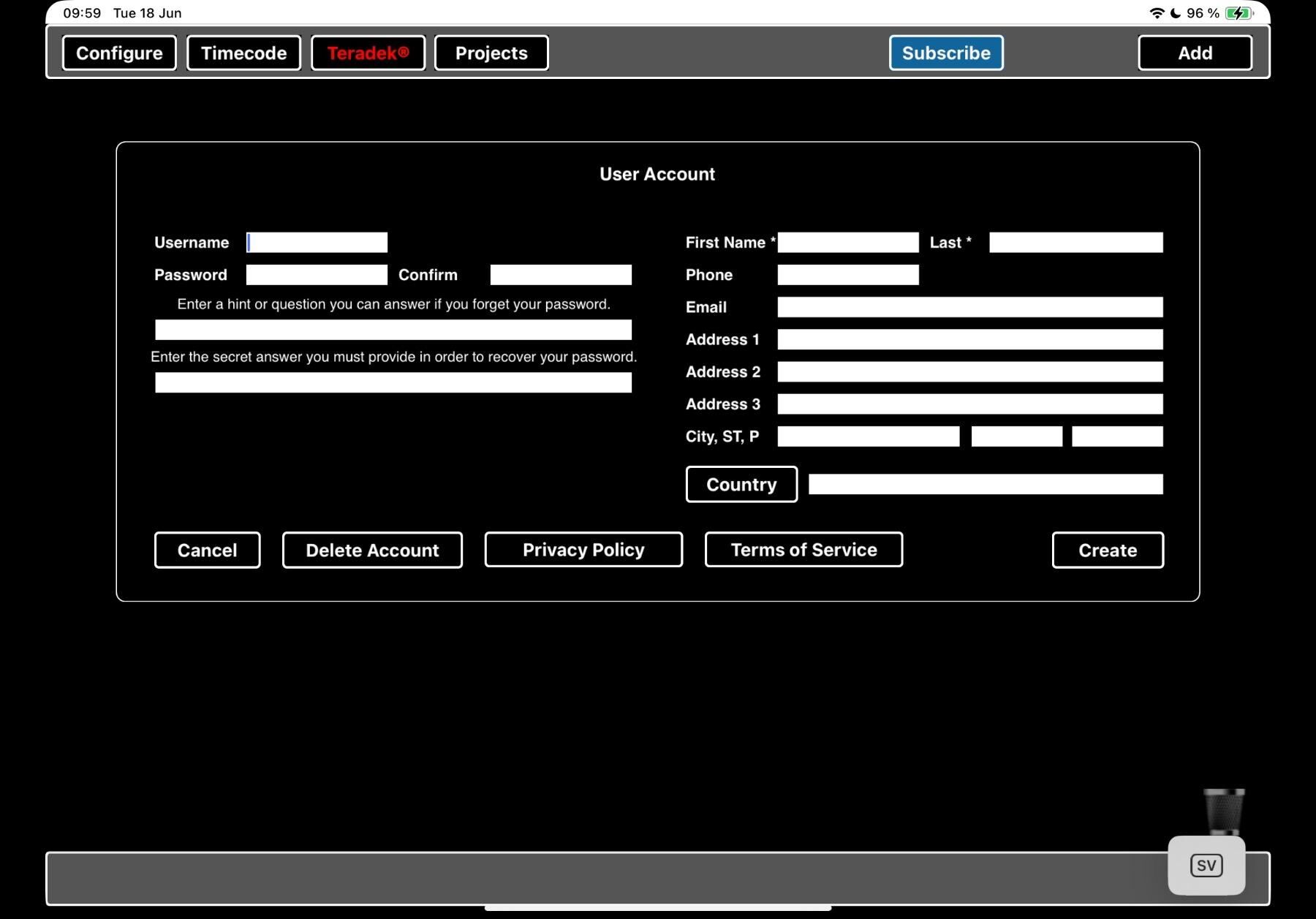The width and height of the screenshot is (1316, 919).
Task: Click the postal code input field
Action: [1117, 436]
